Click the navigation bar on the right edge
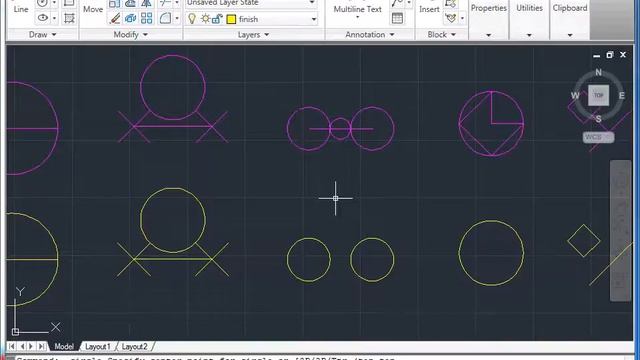Viewport: 640px width, 360px height. [620, 231]
